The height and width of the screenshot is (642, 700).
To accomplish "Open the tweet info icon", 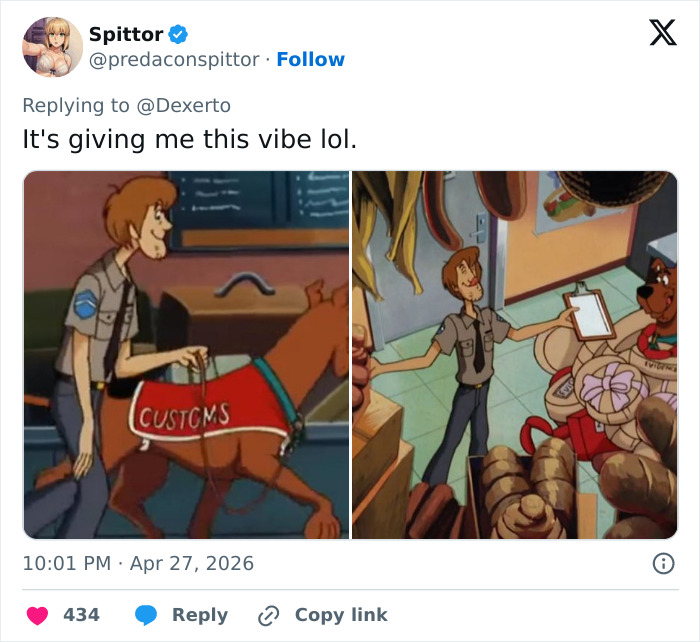I will 663,564.
